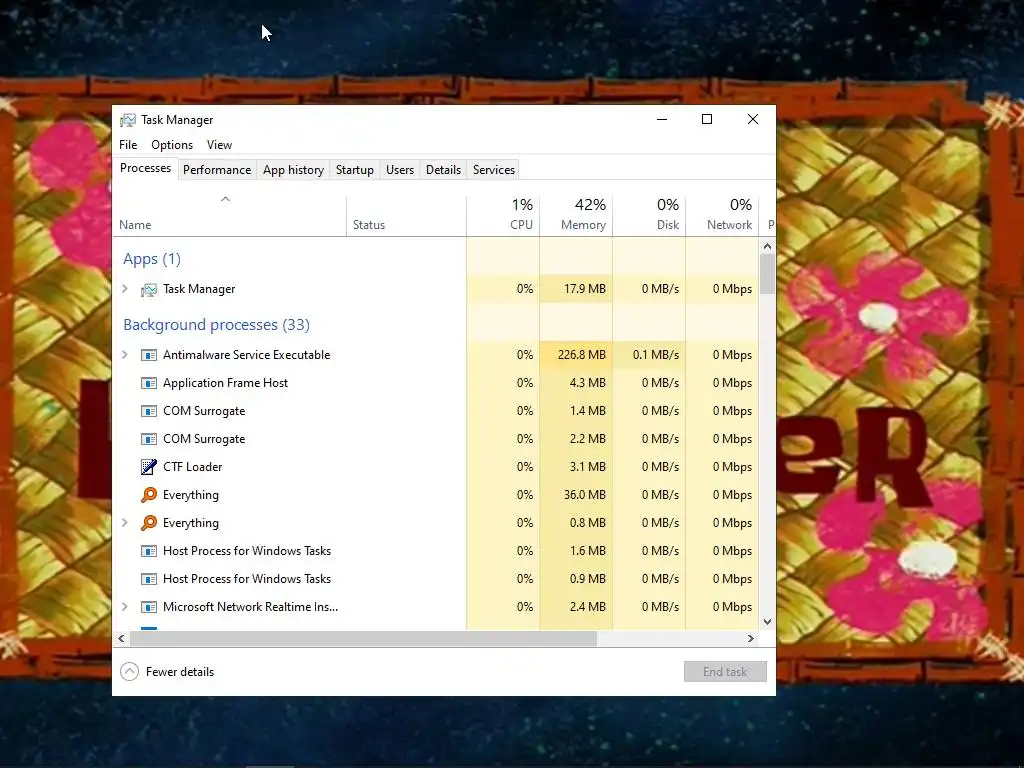
Task: Switch to the Details tab
Action: [443, 170]
